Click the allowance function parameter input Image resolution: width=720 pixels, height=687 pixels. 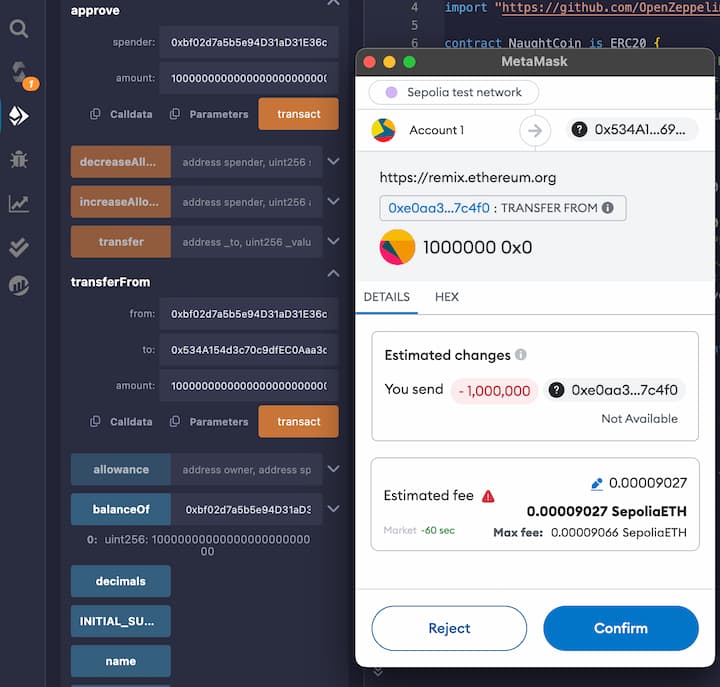(247, 469)
